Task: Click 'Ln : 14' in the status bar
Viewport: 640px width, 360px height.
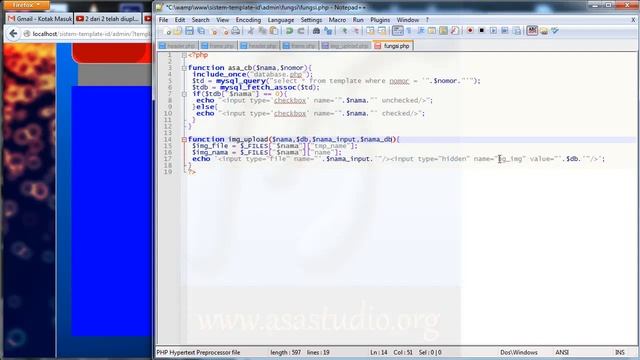Action: (x=378, y=352)
